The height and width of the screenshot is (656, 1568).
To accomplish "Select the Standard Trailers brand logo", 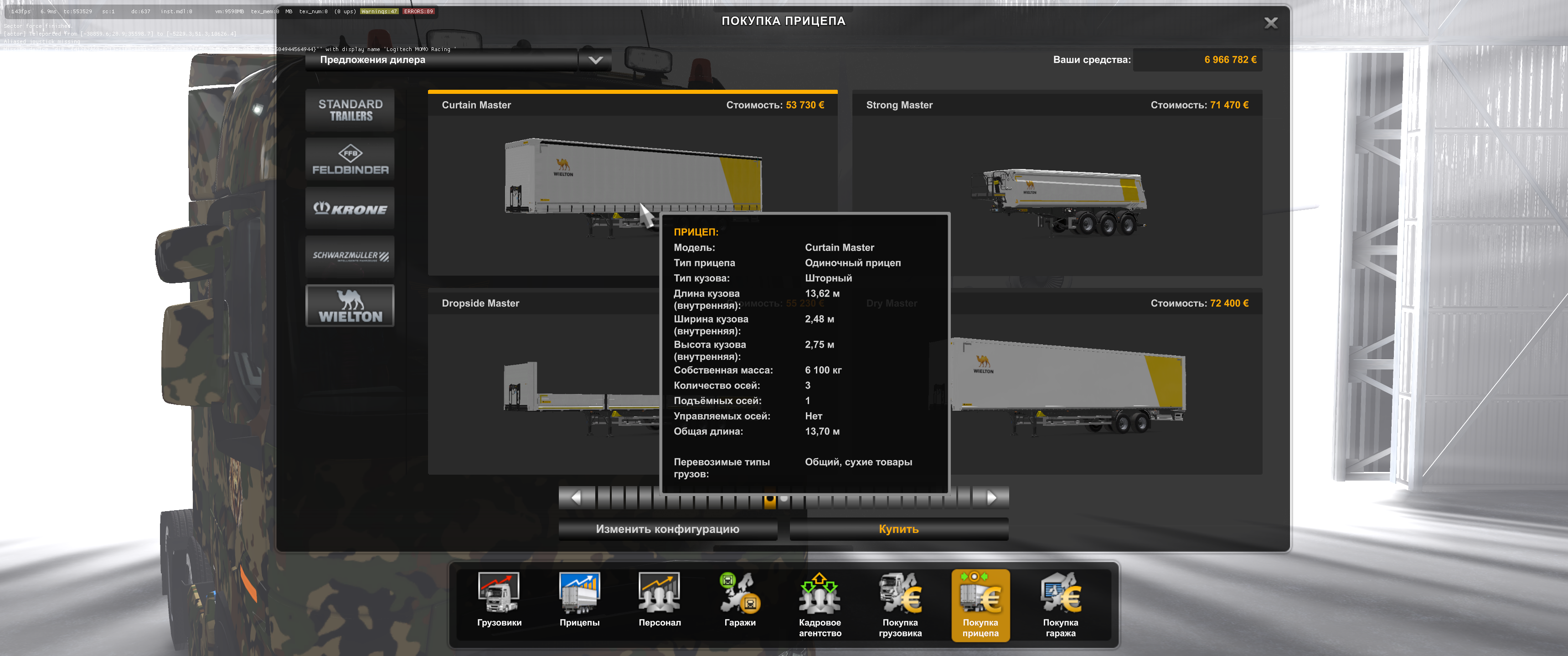I will click(x=350, y=110).
